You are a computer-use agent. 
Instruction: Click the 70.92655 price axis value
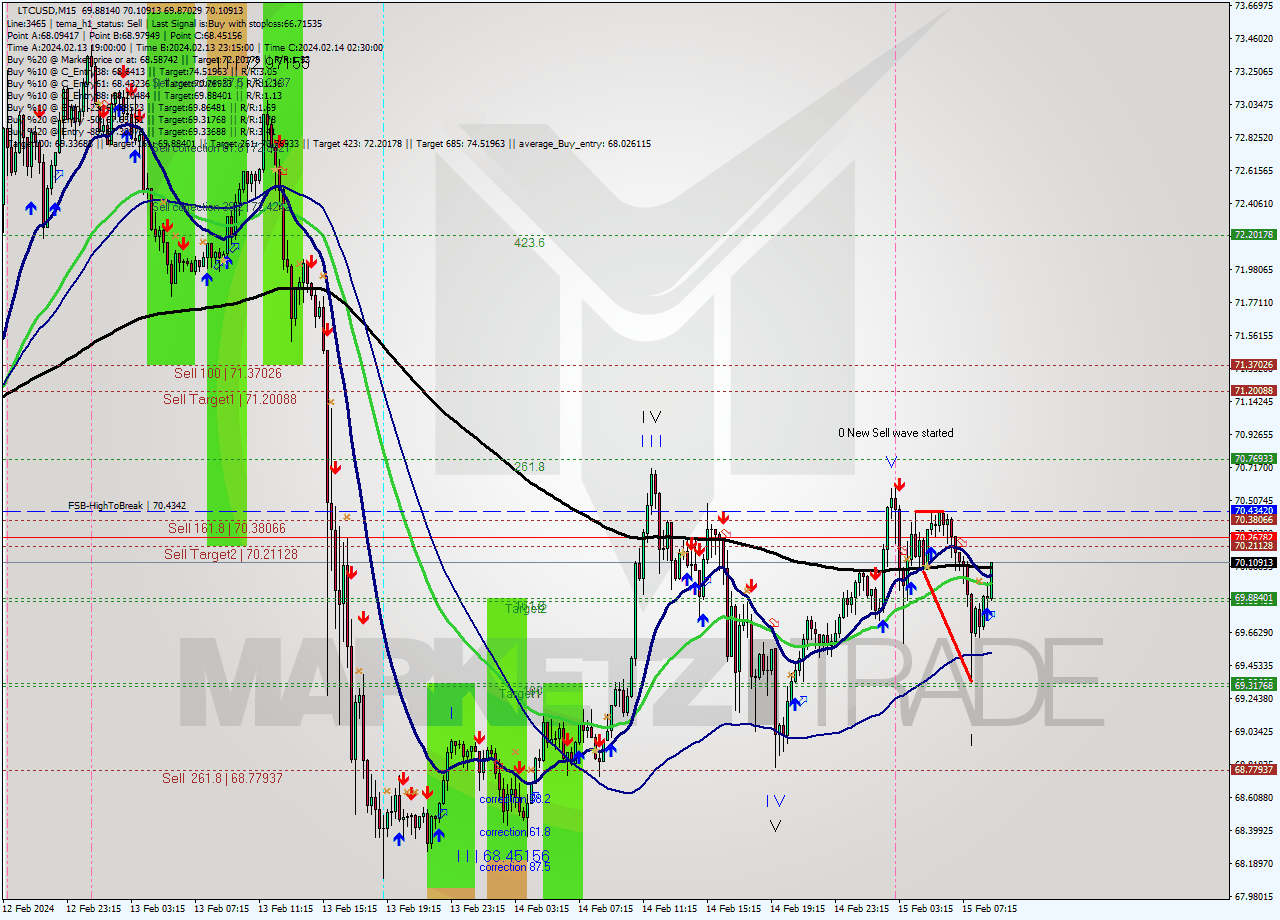pyautogui.click(x=1253, y=434)
